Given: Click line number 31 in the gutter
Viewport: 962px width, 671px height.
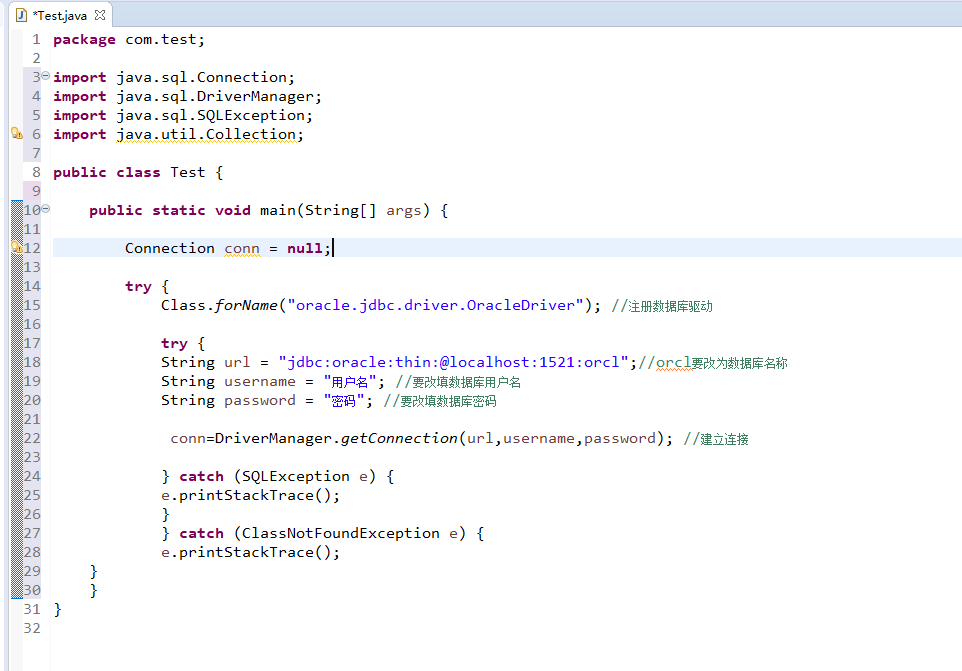Looking at the screenshot, I should 32,609.
